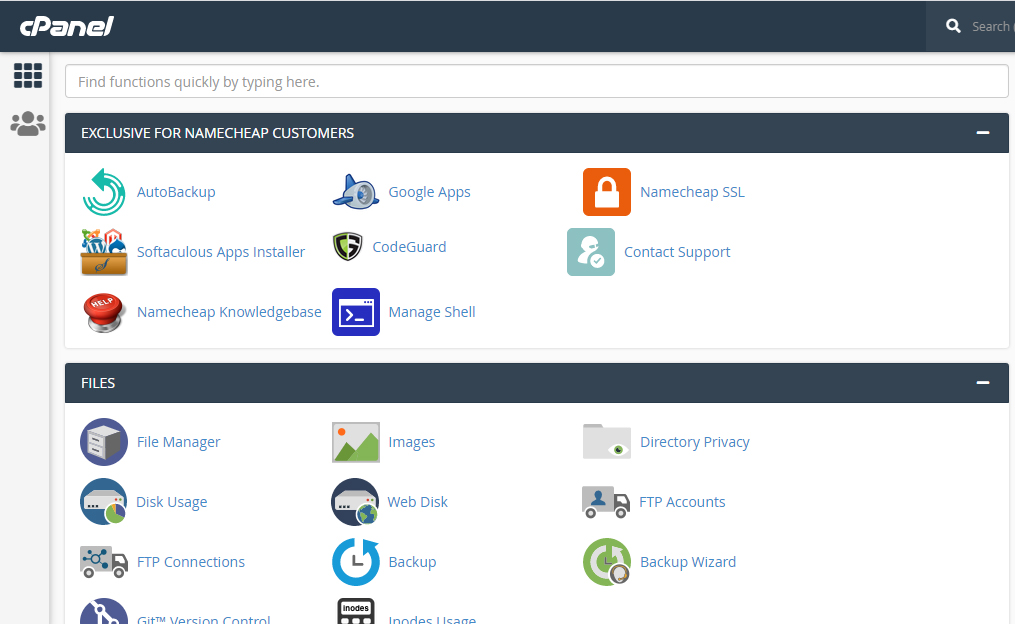Click the Namecheap SSL link
The width and height of the screenshot is (1015, 624).
click(692, 192)
